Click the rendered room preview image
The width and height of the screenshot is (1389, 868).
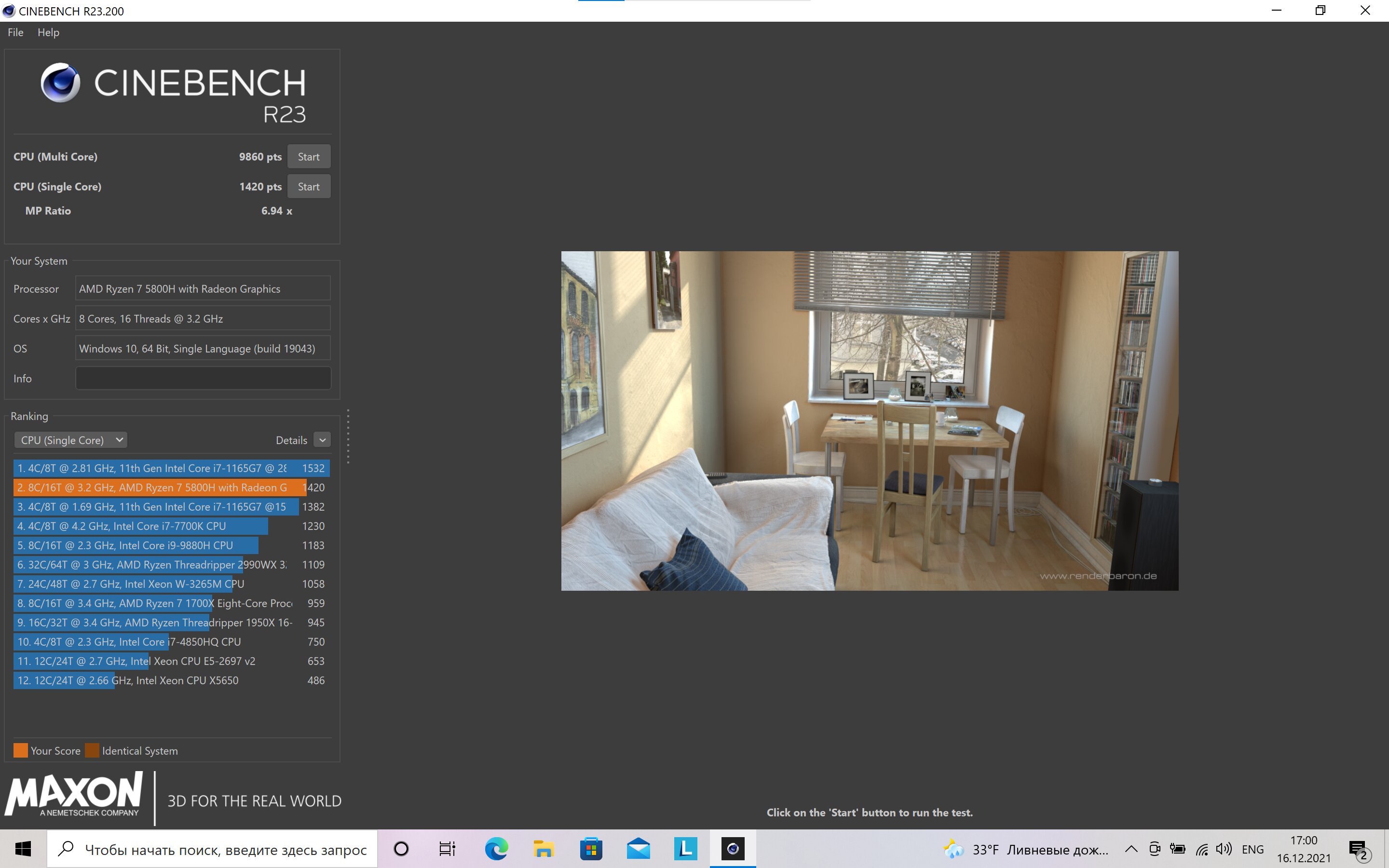click(869, 420)
